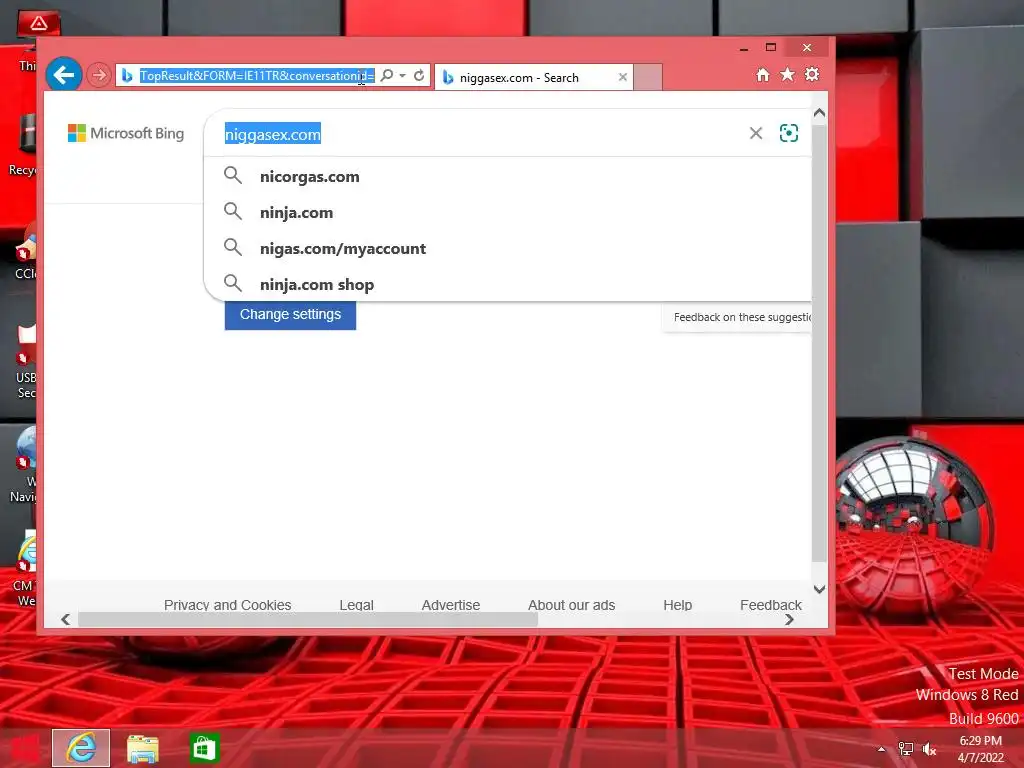The height and width of the screenshot is (768, 1024).
Task: Open the Help footer link
Action: [x=677, y=605]
